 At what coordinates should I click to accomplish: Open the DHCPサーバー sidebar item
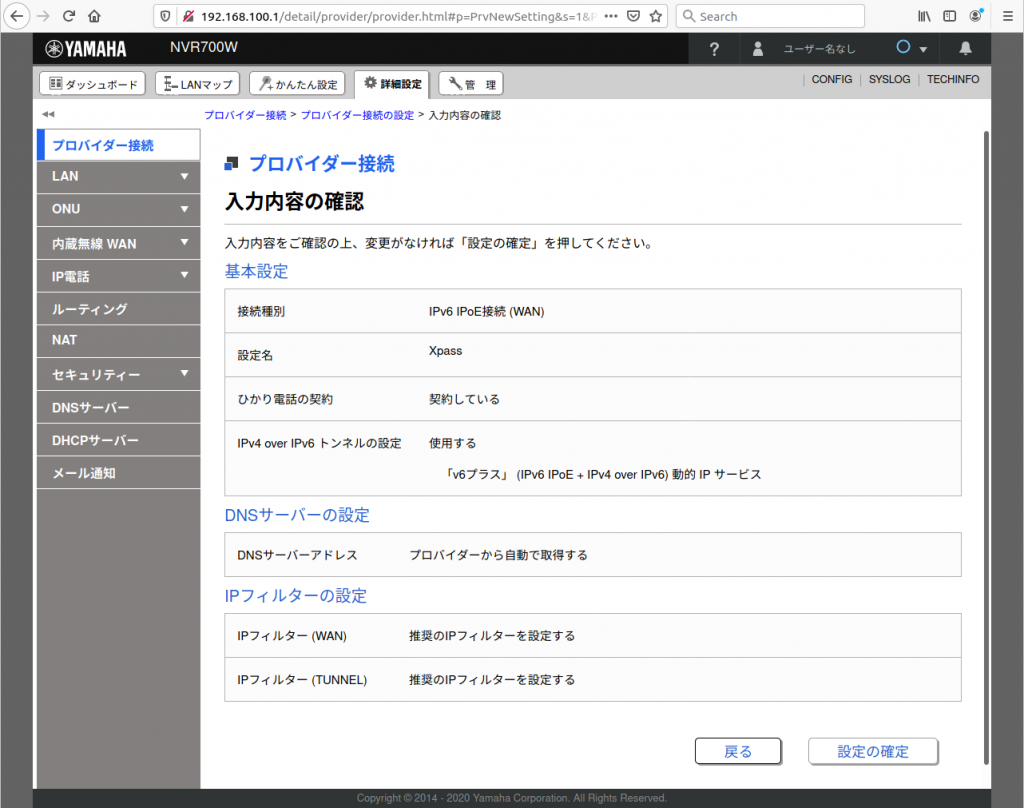point(118,440)
